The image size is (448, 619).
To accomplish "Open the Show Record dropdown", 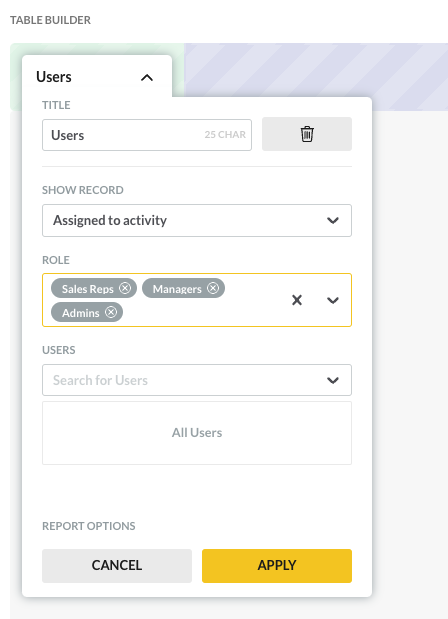I will pos(197,220).
